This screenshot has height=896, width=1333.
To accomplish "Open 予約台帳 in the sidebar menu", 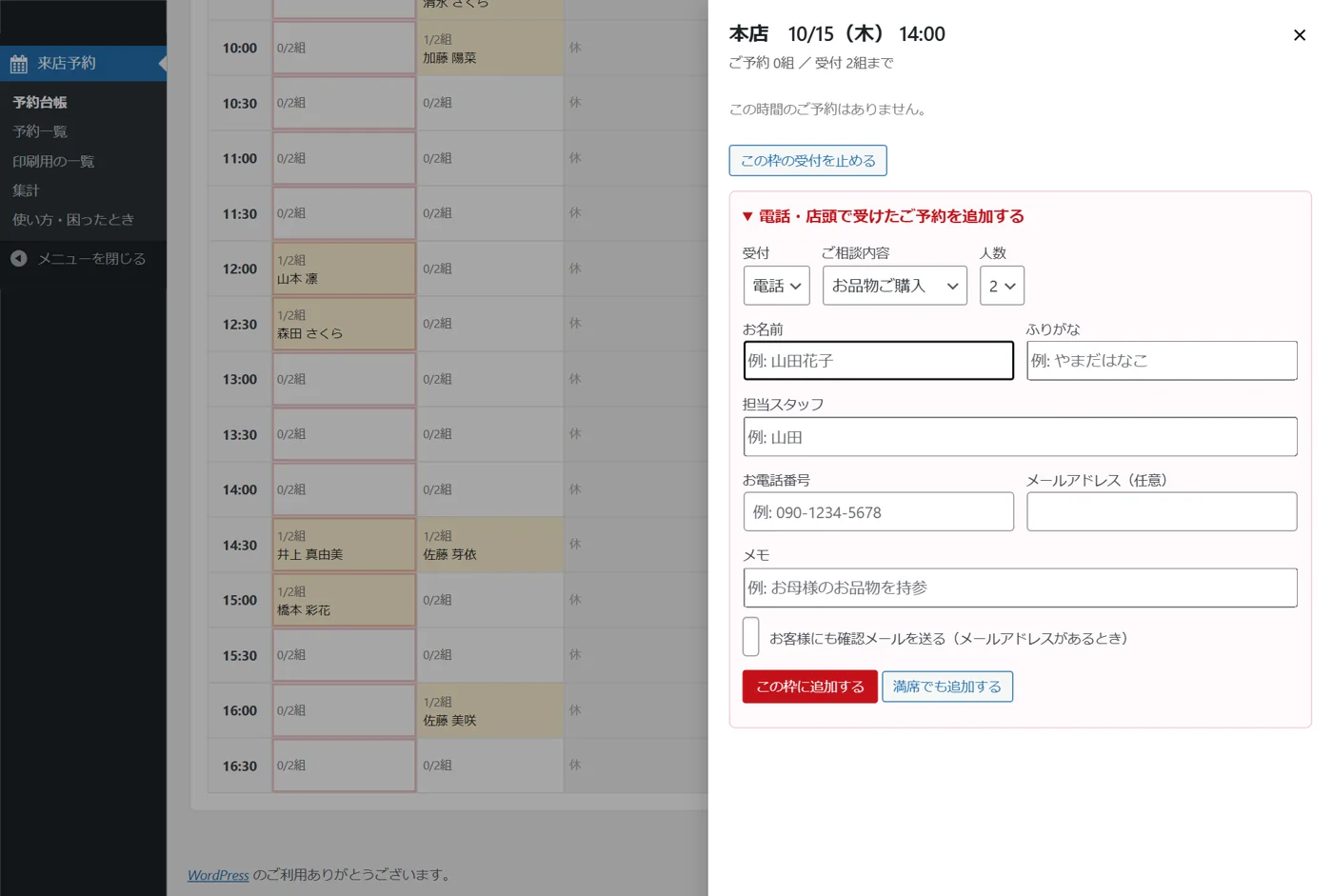I will click(x=40, y=102).
